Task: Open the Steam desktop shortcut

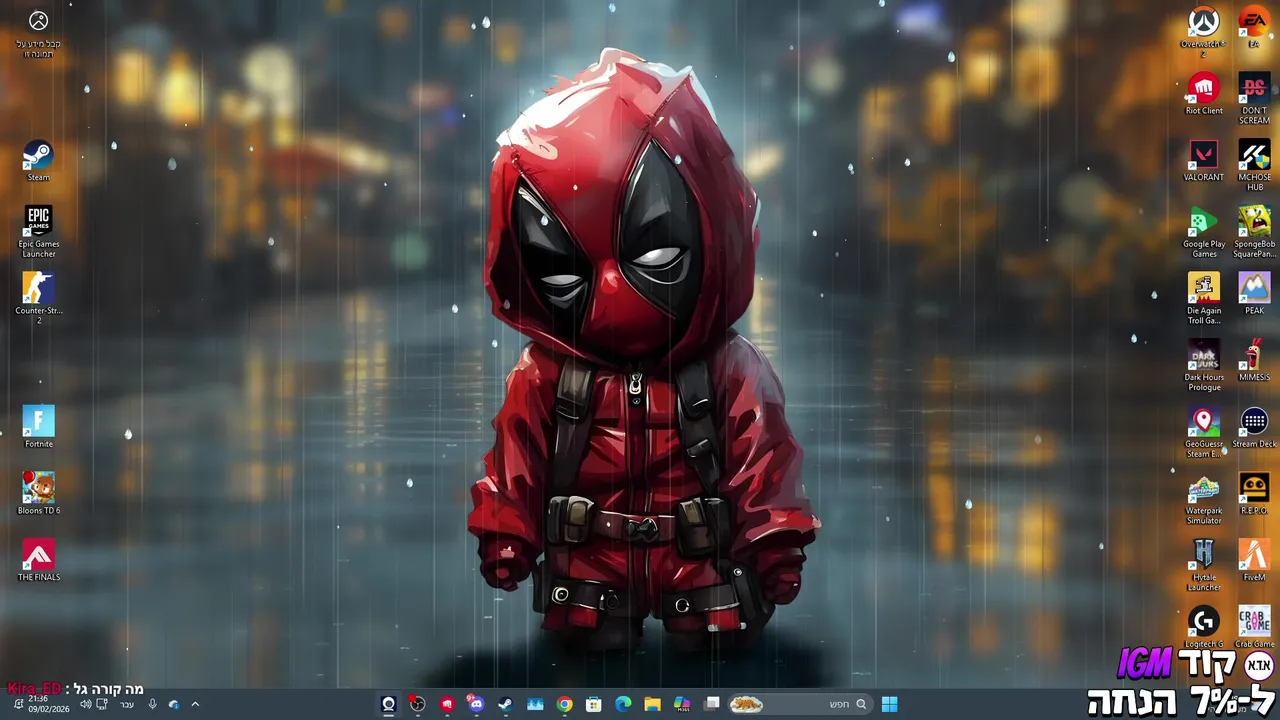Action: 38,161
